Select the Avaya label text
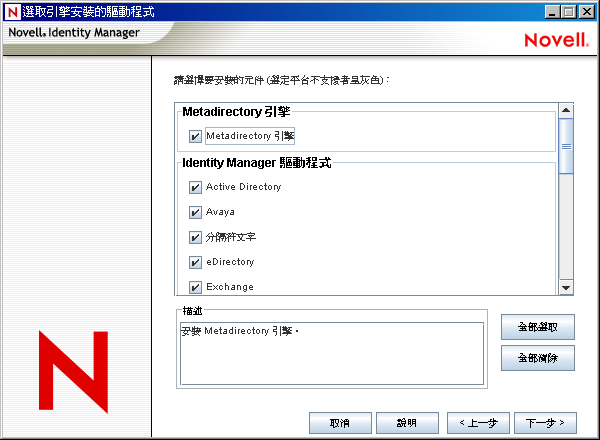600x440 pixels. [x=220, y=212]
